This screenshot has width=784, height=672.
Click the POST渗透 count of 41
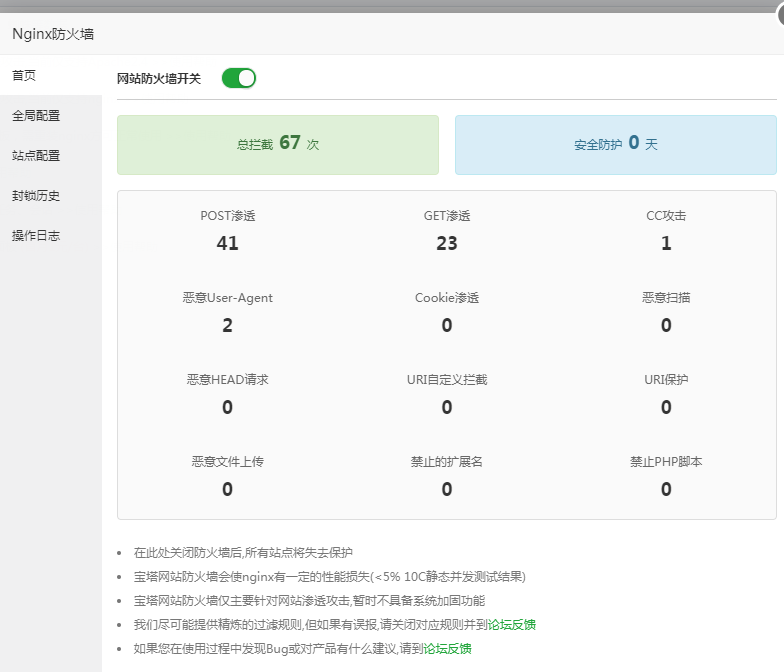227,243
